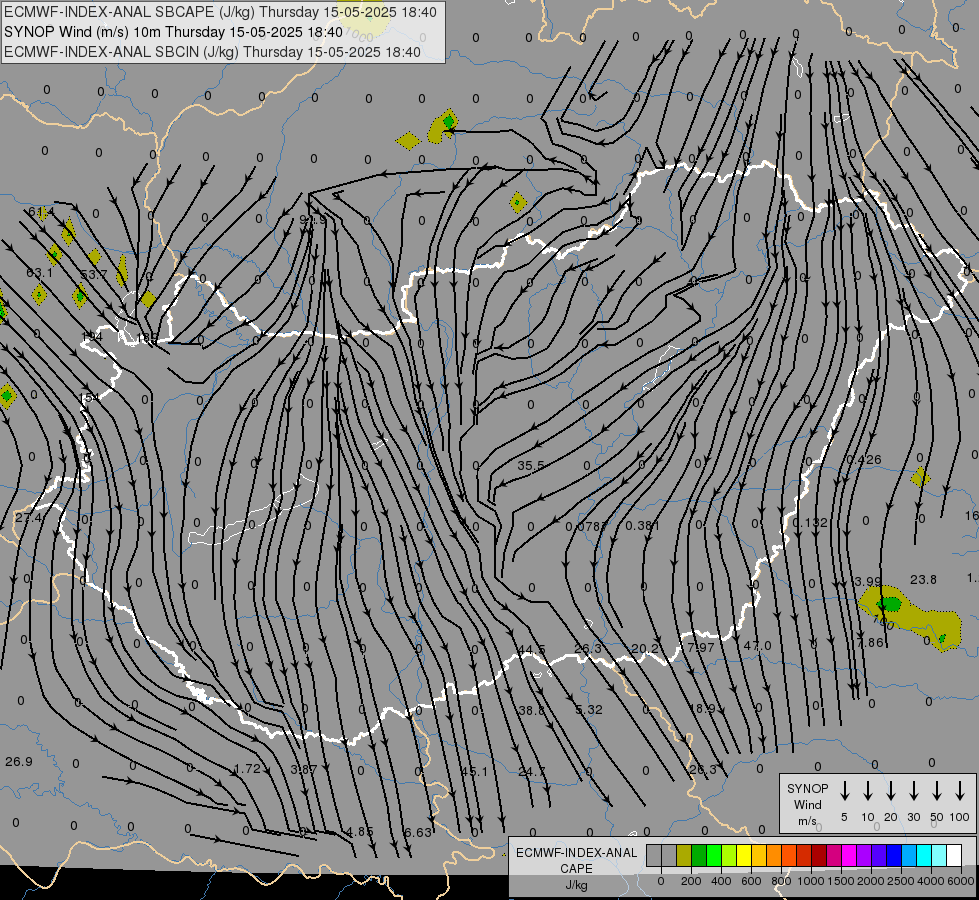Click the 20.2 value on the map
Viewport: 979px width, 900px height.
click(x=645, y=649)
